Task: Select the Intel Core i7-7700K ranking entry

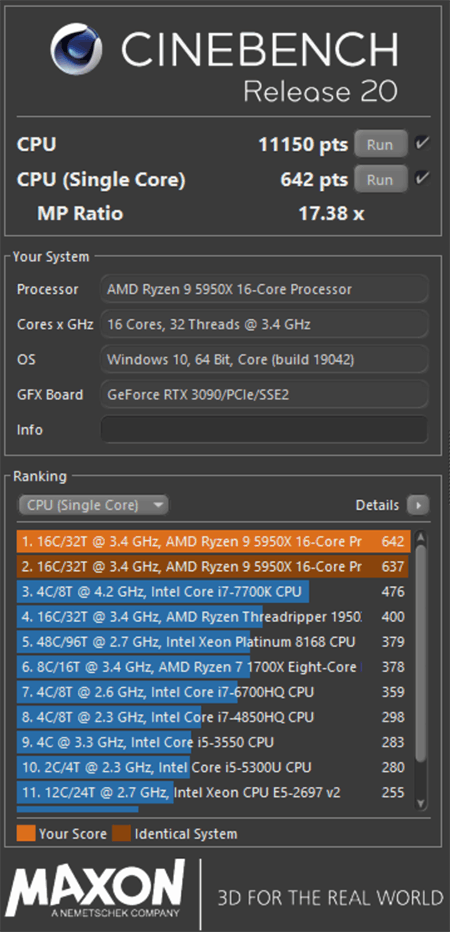Action: (x=213, y=592)
